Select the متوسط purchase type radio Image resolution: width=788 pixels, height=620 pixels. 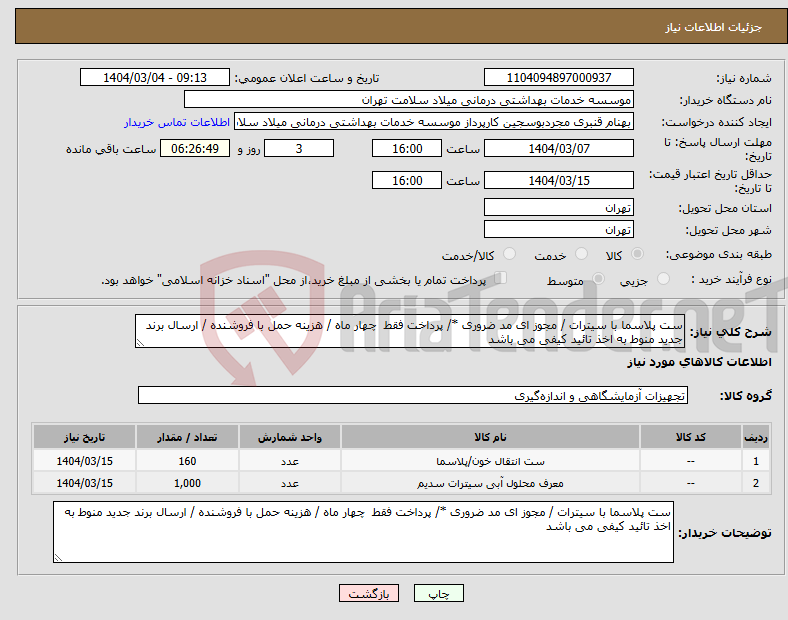pyautogui.click(x=598, y=278)
